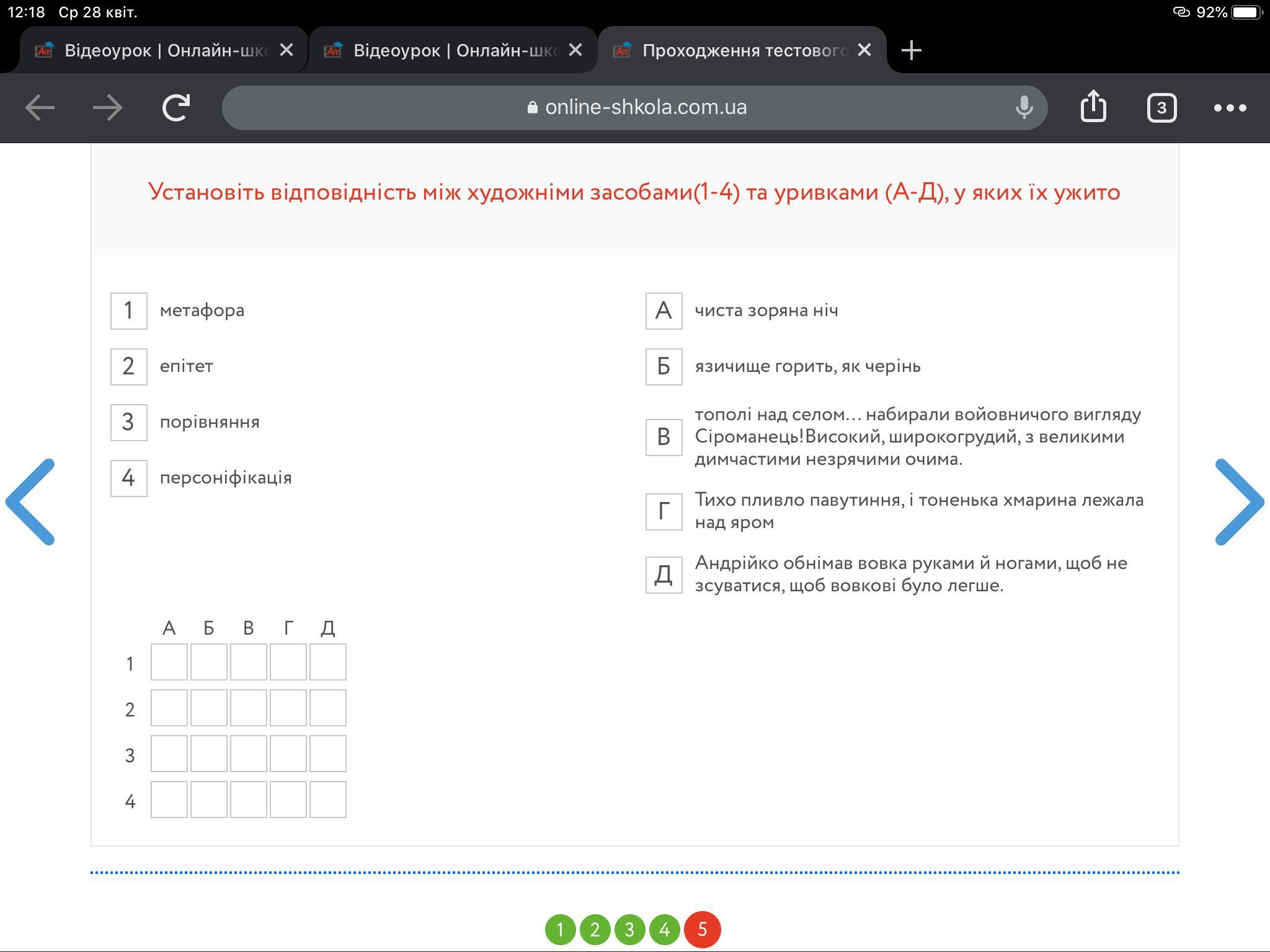Jump to question 5 red circle
The height and width of the screenshot is (952, 1270).
click(702, 930)
